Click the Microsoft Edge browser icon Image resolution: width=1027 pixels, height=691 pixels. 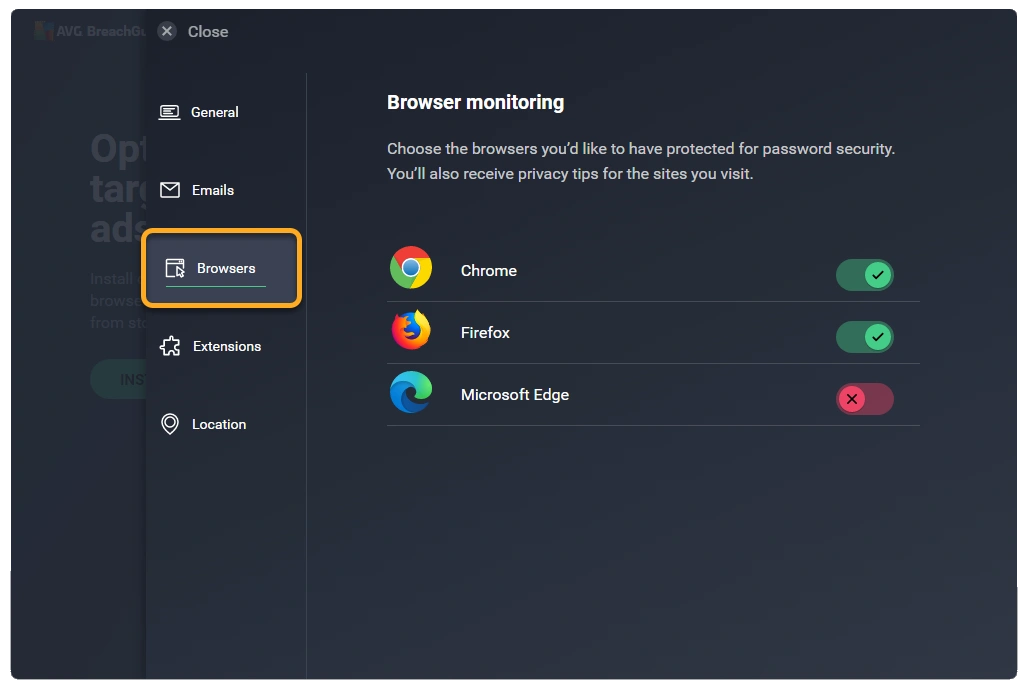pos(411,393)
